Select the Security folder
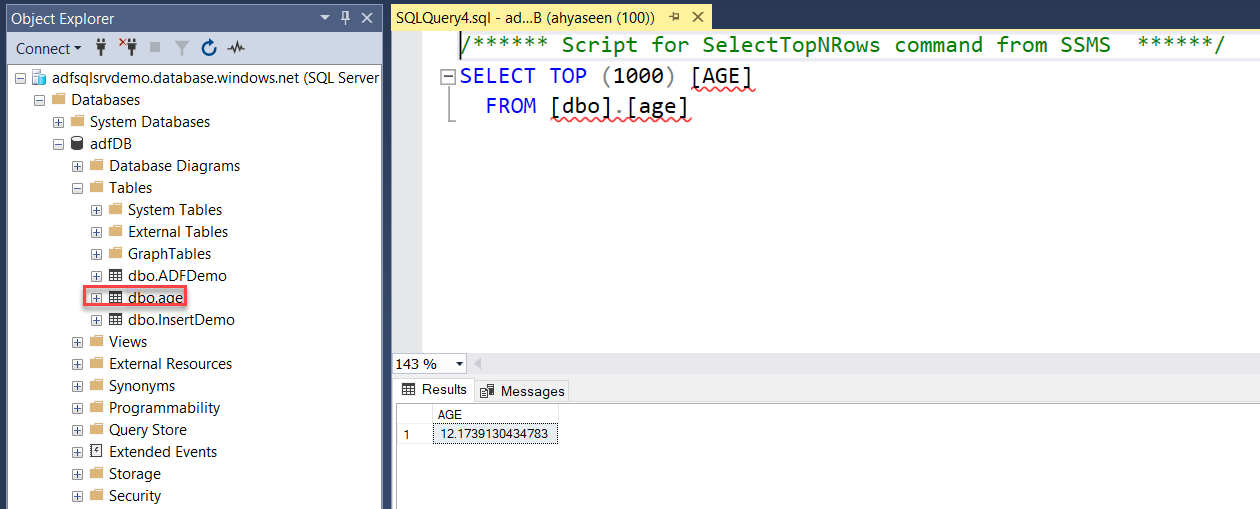1260x509 pixels. click(x=135, y=496)
